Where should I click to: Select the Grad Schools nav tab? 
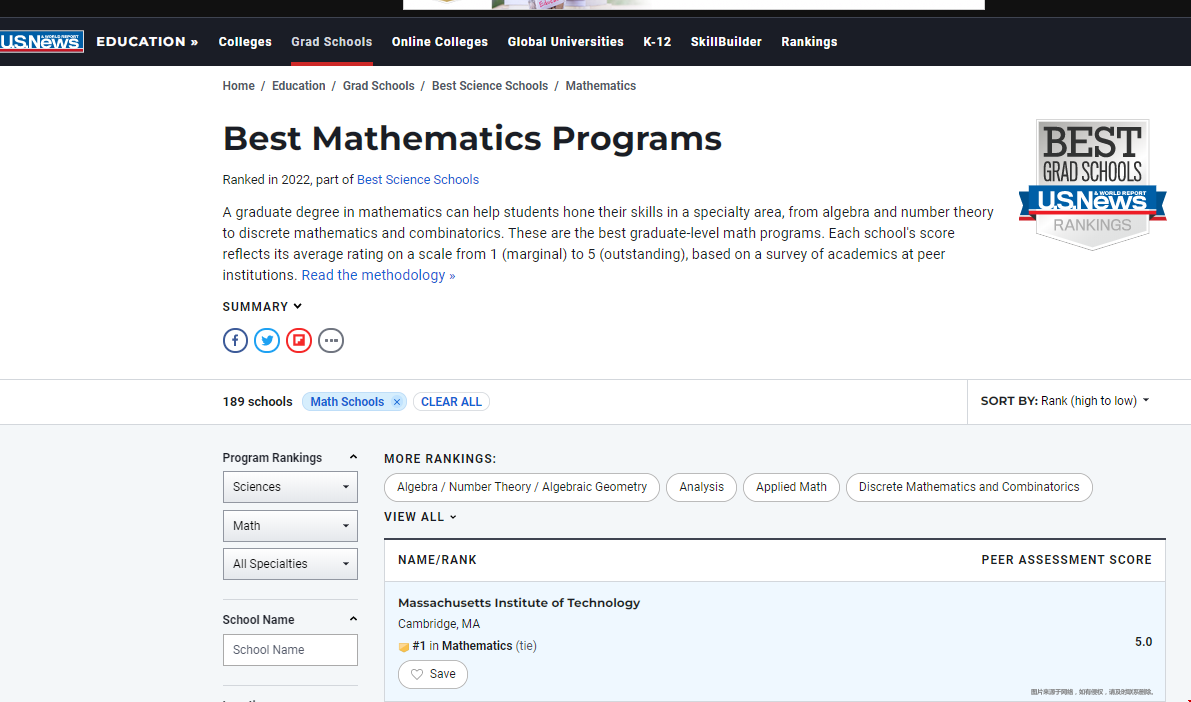(332, 42)
